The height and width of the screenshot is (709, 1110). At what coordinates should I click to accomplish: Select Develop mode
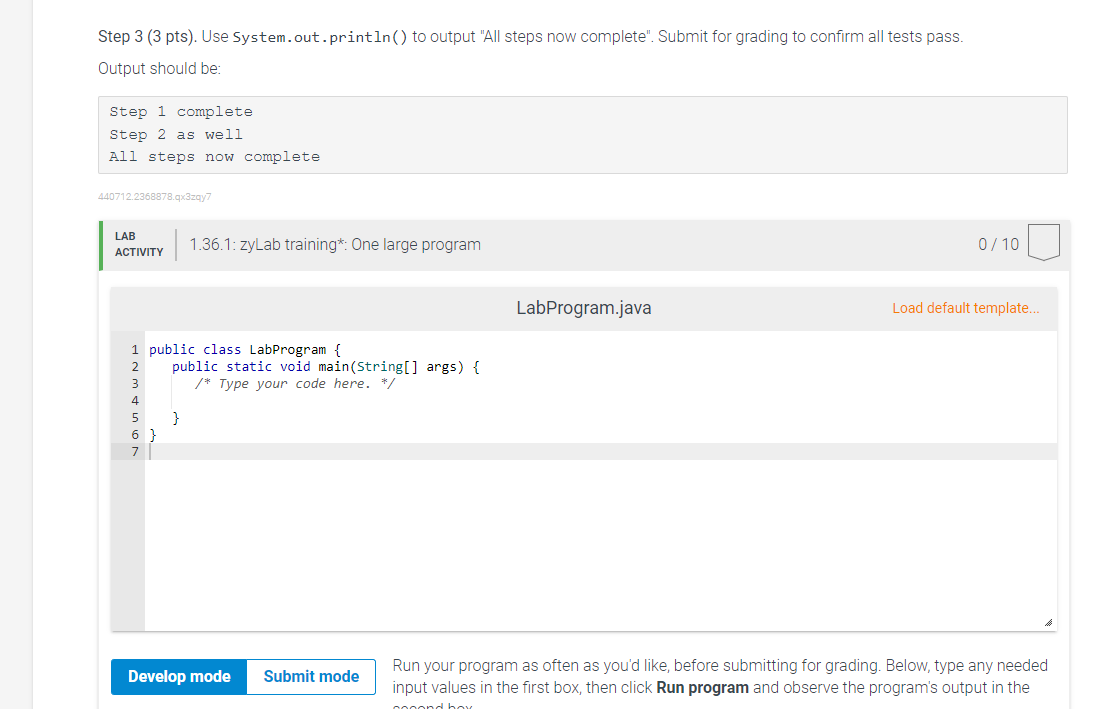click(178, 676)
